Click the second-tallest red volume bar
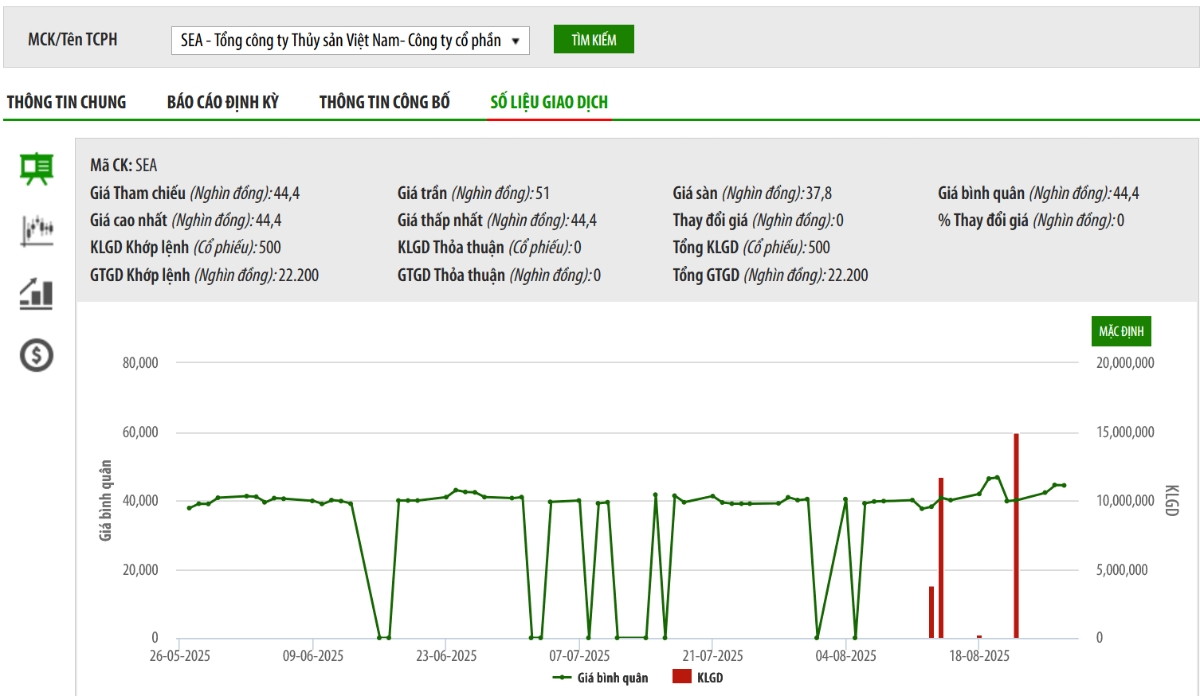 coord(941,558)
